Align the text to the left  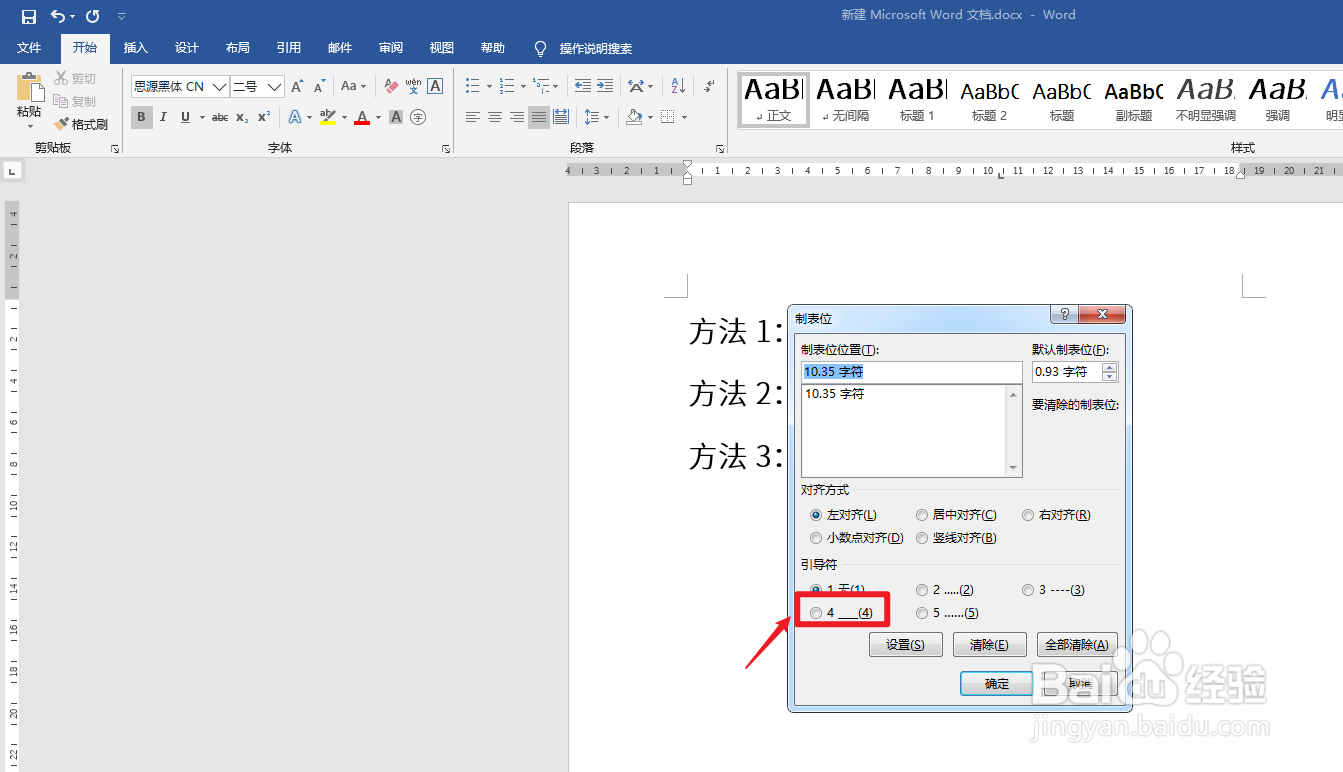pos(473,117)
